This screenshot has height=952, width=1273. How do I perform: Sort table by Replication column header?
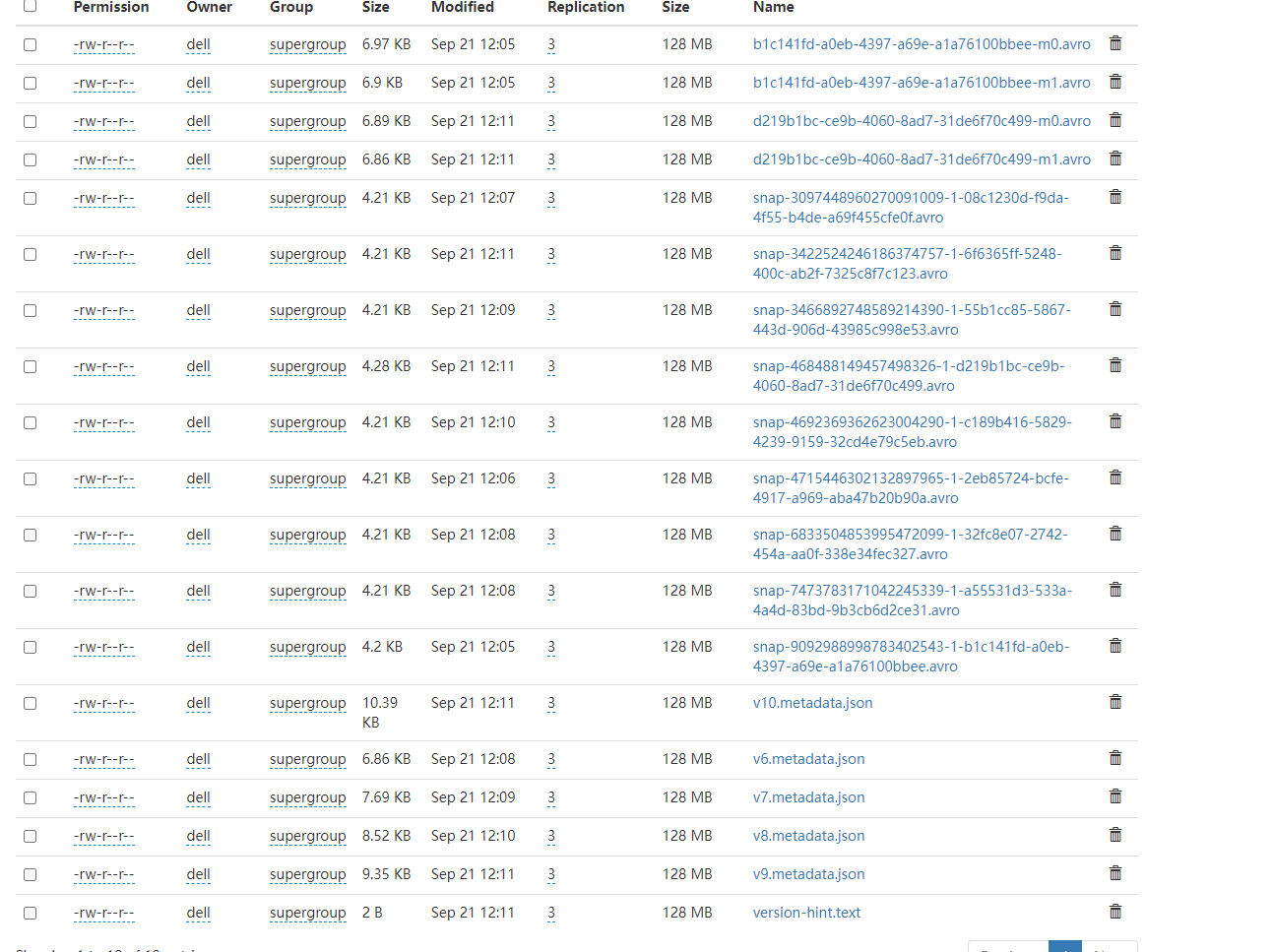(586, 7)
